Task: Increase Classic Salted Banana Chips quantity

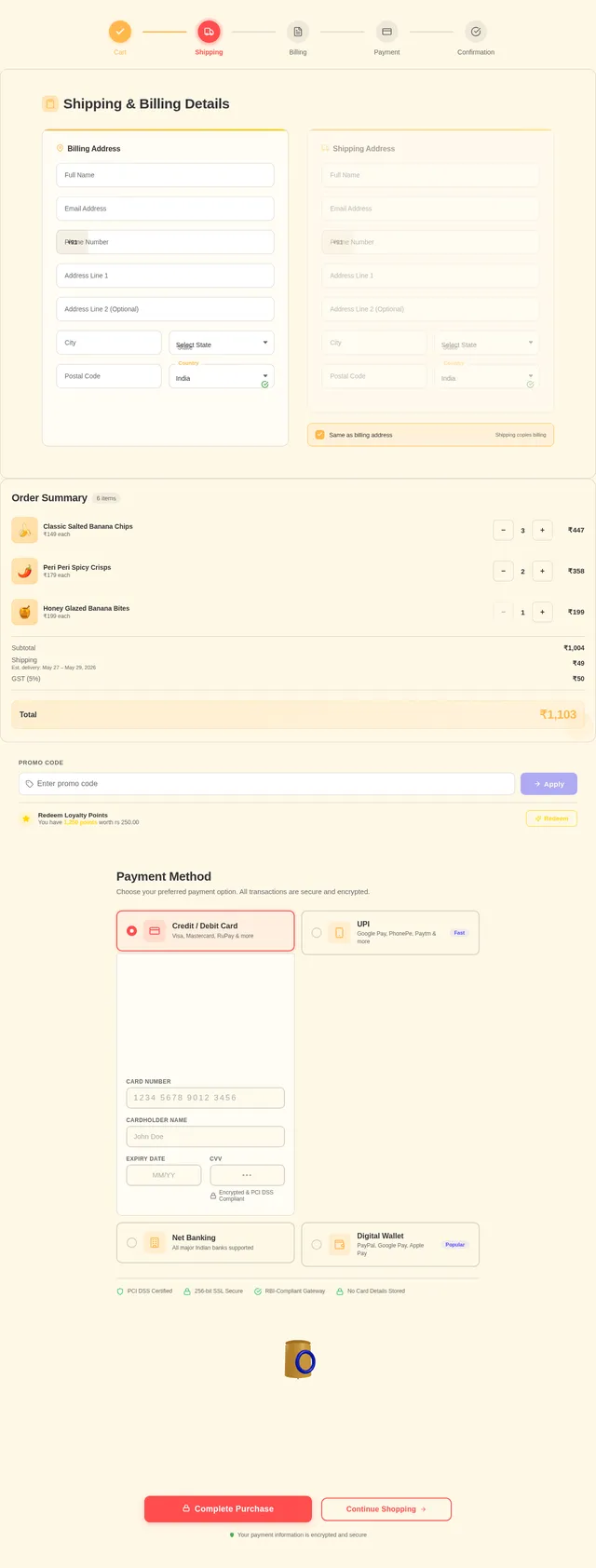Action: click(542, 530)
